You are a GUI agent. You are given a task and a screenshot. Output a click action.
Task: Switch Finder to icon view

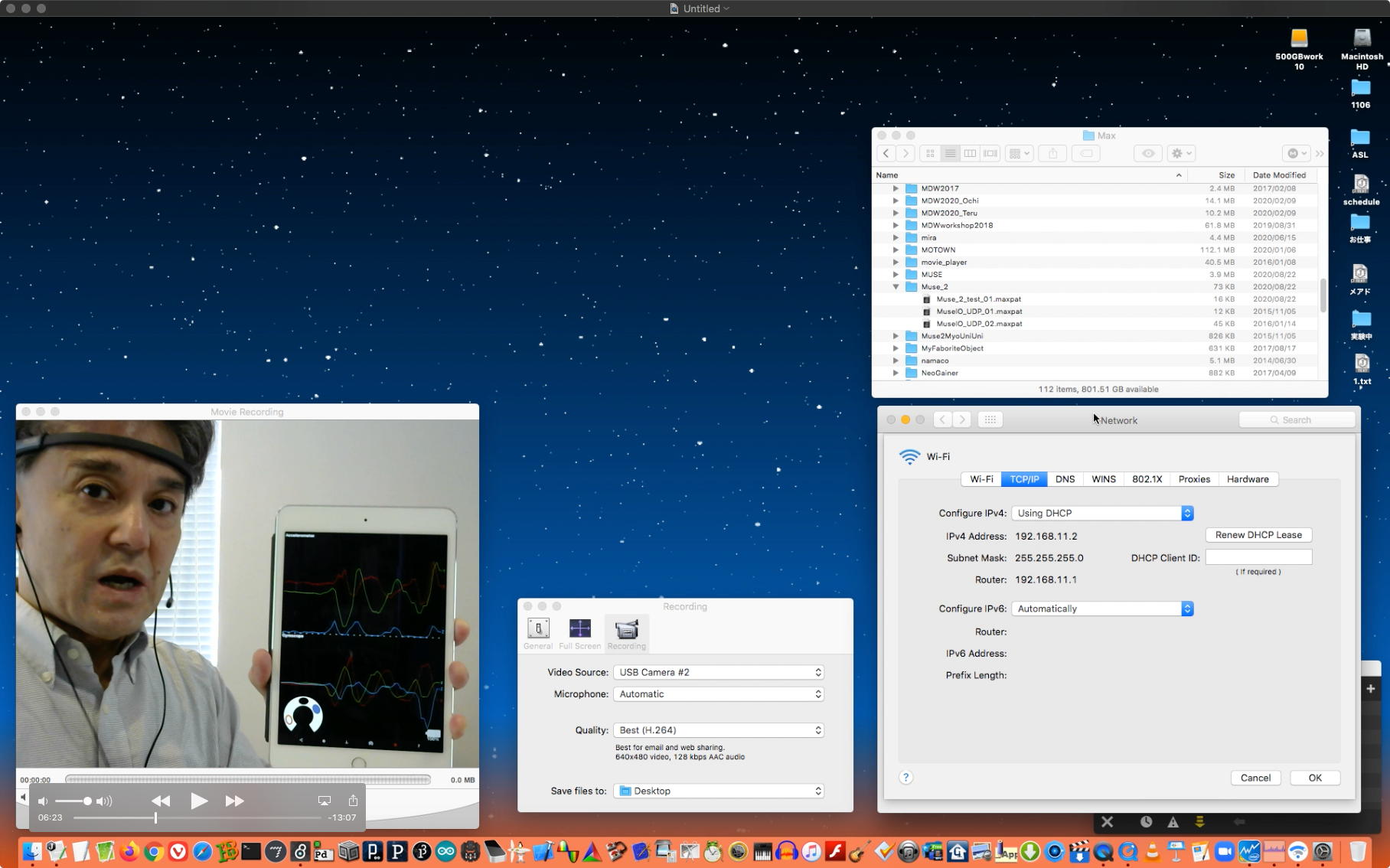pyautogui.click(x=930, y=153)
